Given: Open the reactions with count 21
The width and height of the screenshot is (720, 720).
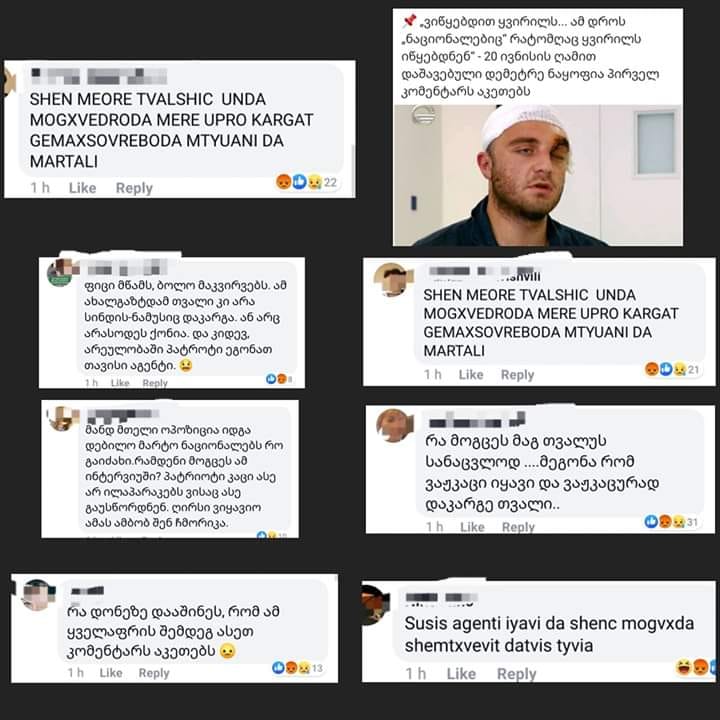Looking at the screenshot, I should click(672, 369).
